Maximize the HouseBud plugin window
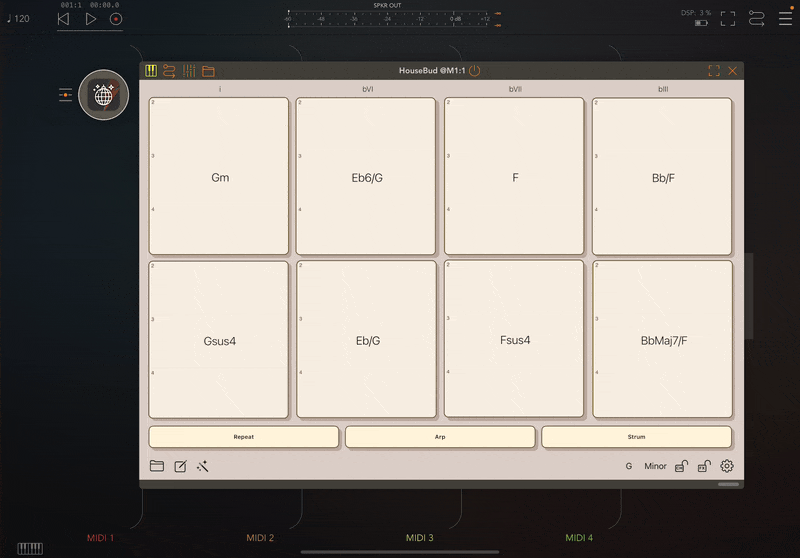 coord(714,71)
